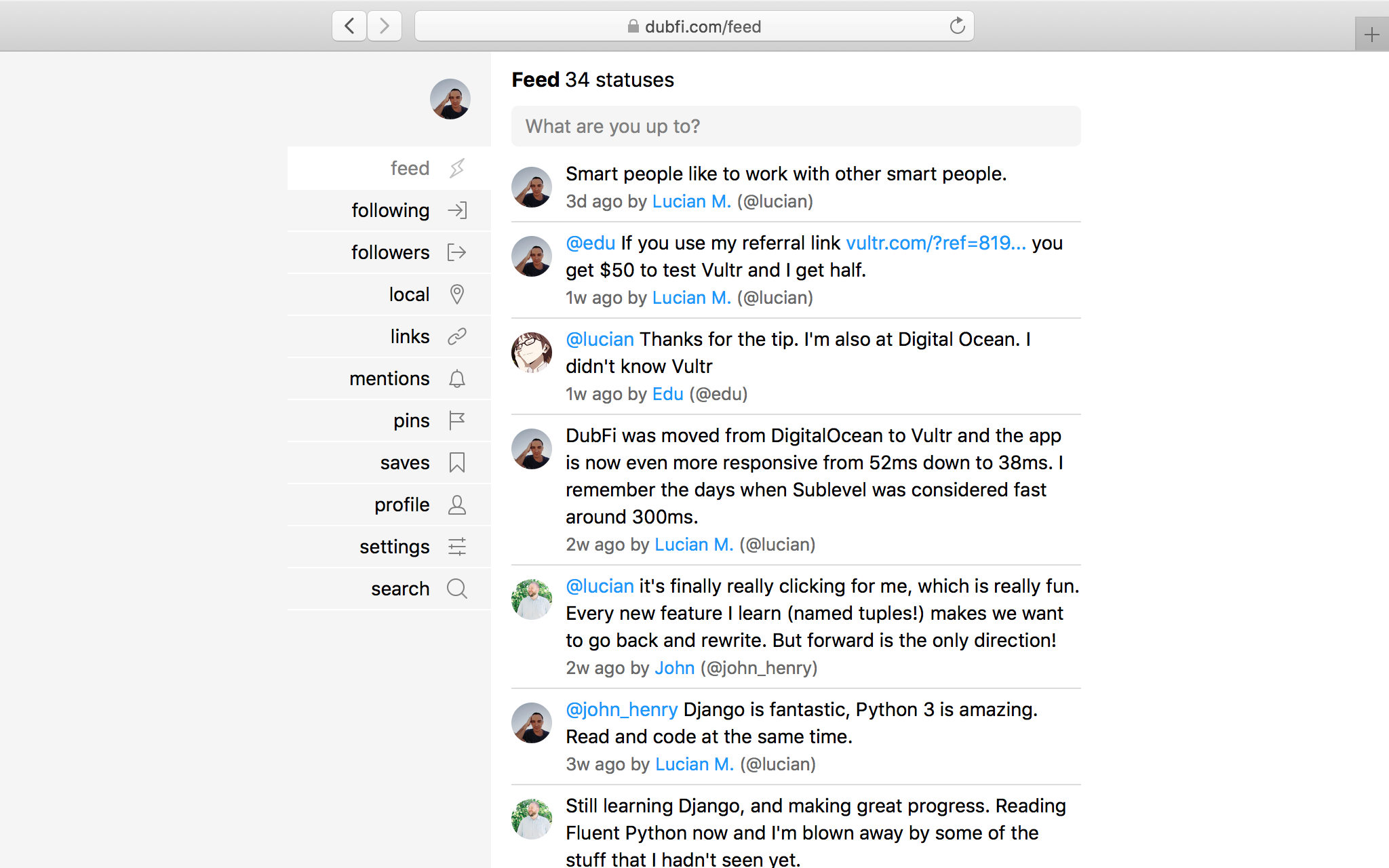Go back with the browser back button
1389x868 pixels.
349,26
